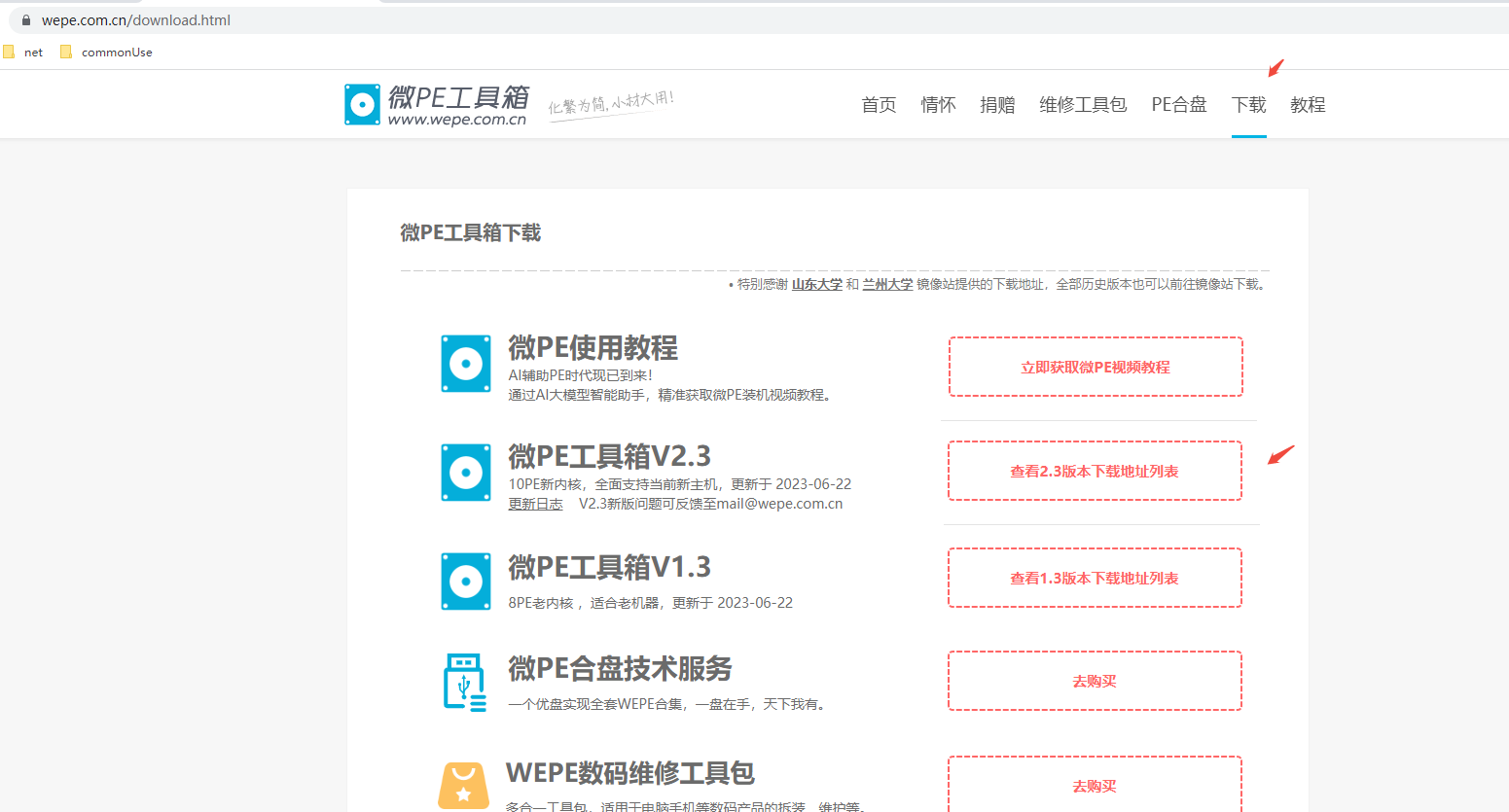Click the disc icon beside 微PE使用教程

coord(466,364)
